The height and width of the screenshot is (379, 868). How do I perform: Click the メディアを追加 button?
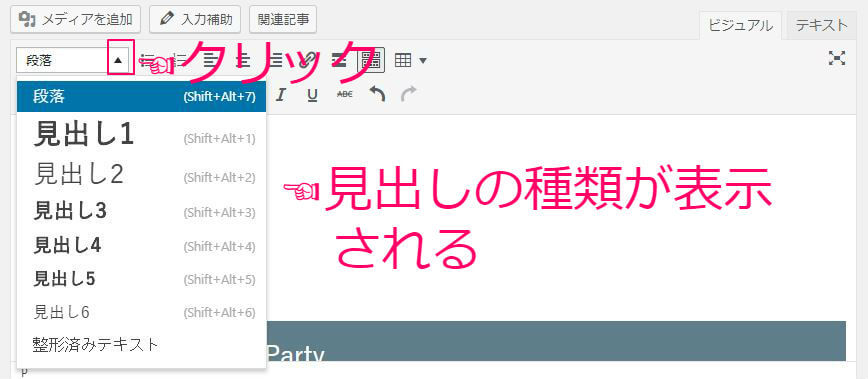pos(75,19)
